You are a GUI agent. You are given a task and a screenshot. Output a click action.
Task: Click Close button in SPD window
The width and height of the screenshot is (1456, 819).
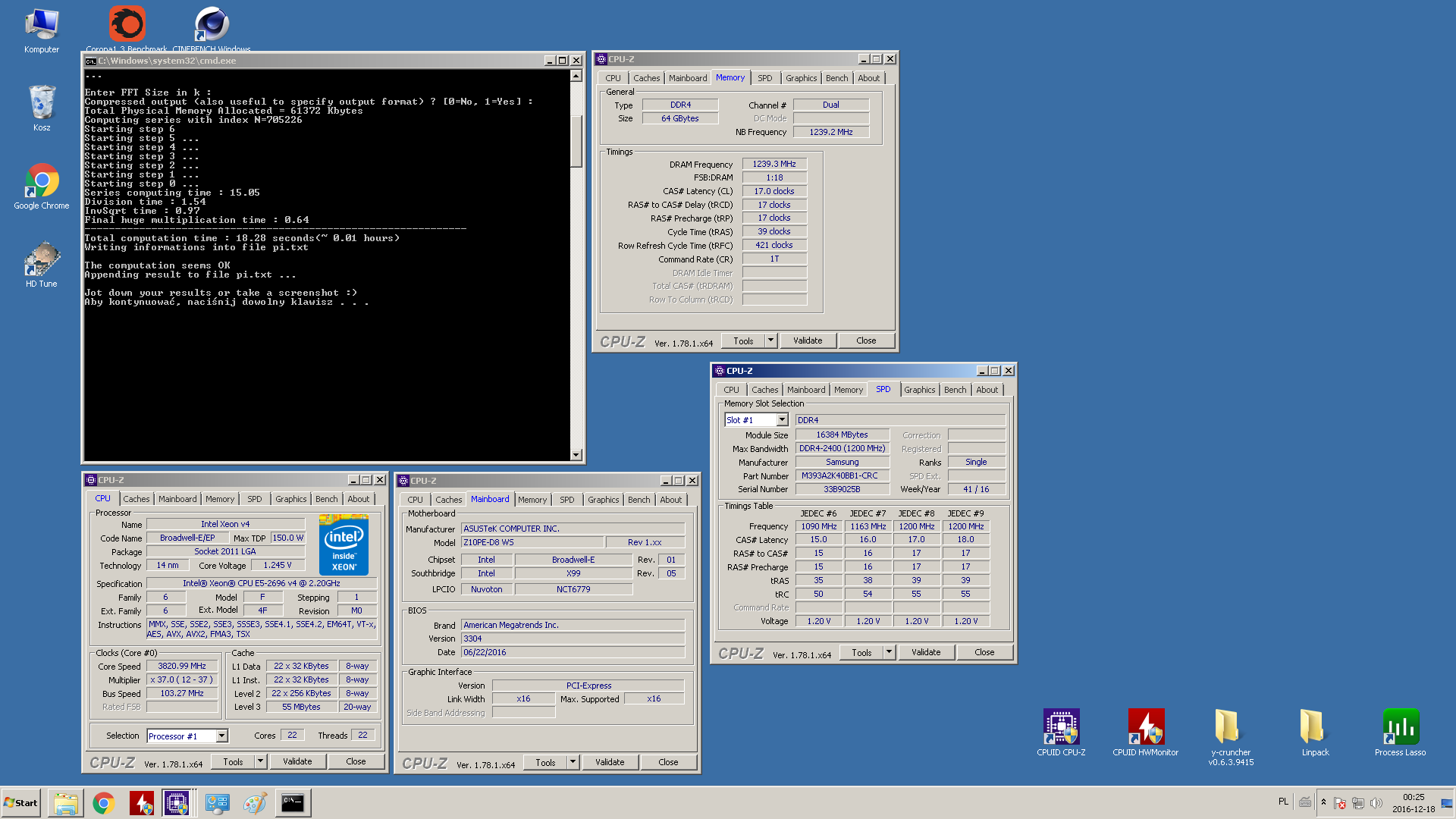984,652
